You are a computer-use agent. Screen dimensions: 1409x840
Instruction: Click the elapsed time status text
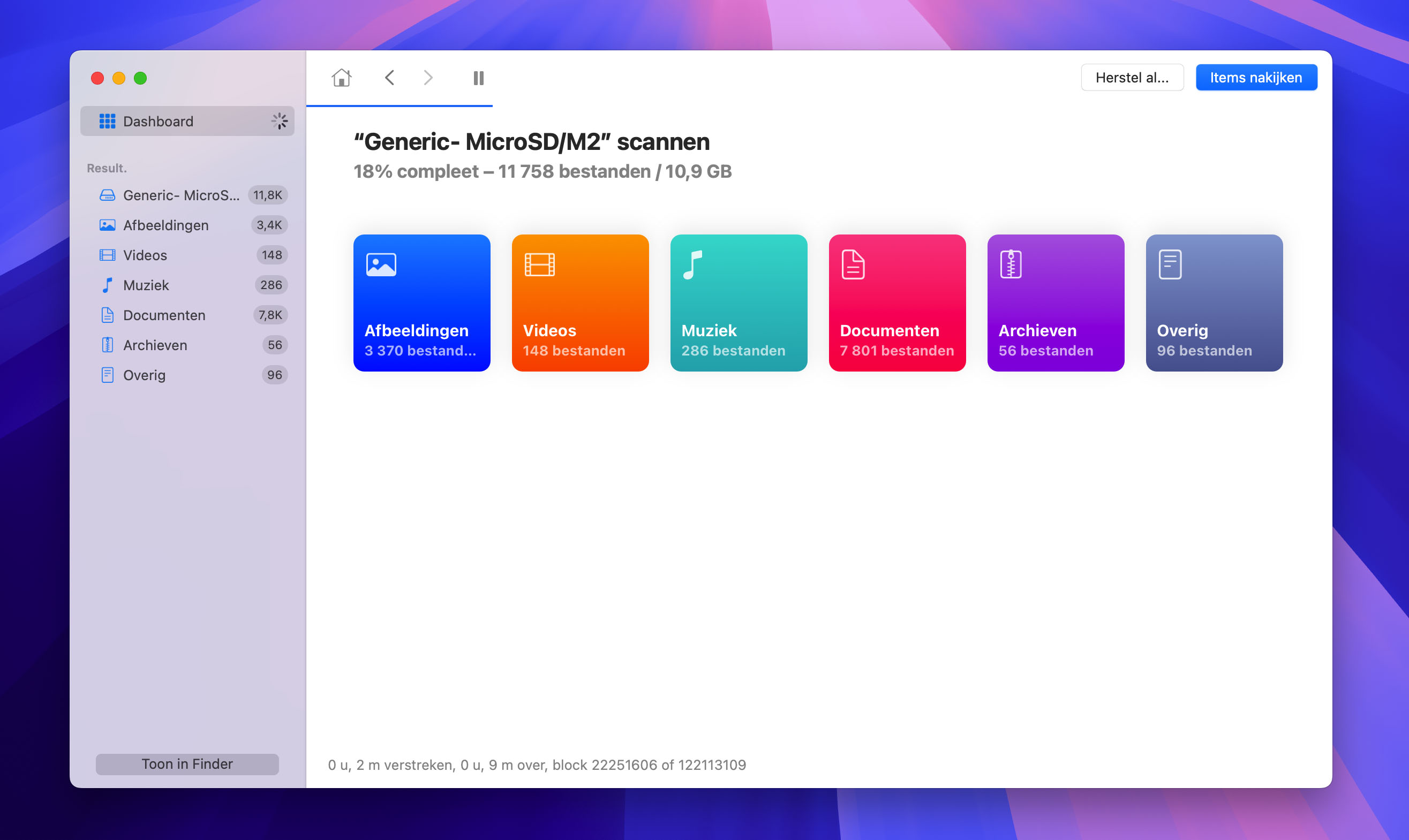[537, 765]
